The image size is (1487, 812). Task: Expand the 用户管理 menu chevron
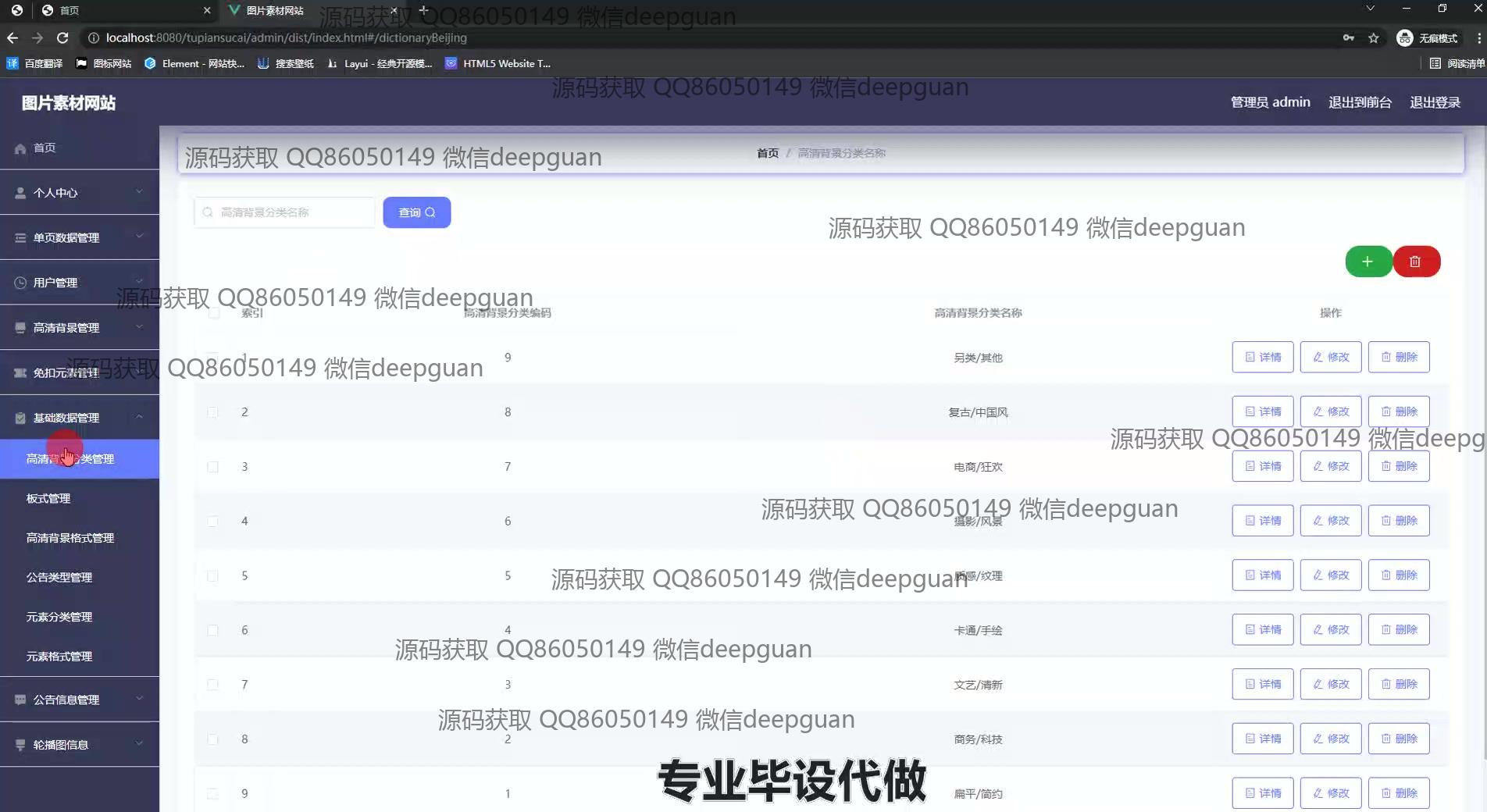[139, 282]
